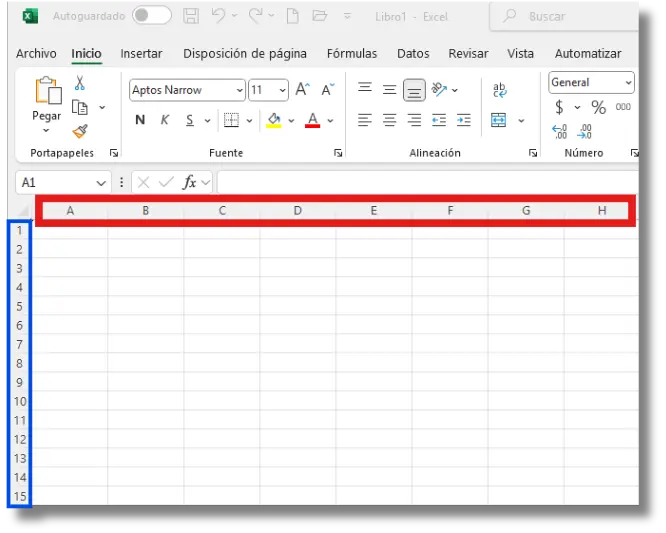This screenshot has height=533, width=666.
Task: Open the Fuente dialog launcher
Action: tap(338, 153)
